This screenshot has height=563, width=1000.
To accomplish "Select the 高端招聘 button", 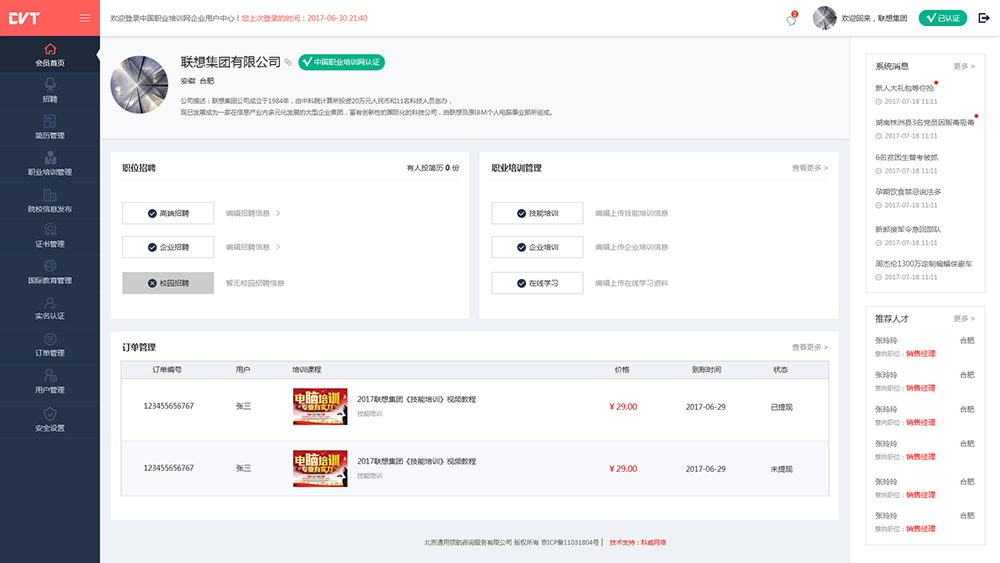I will tap(168, 213).
